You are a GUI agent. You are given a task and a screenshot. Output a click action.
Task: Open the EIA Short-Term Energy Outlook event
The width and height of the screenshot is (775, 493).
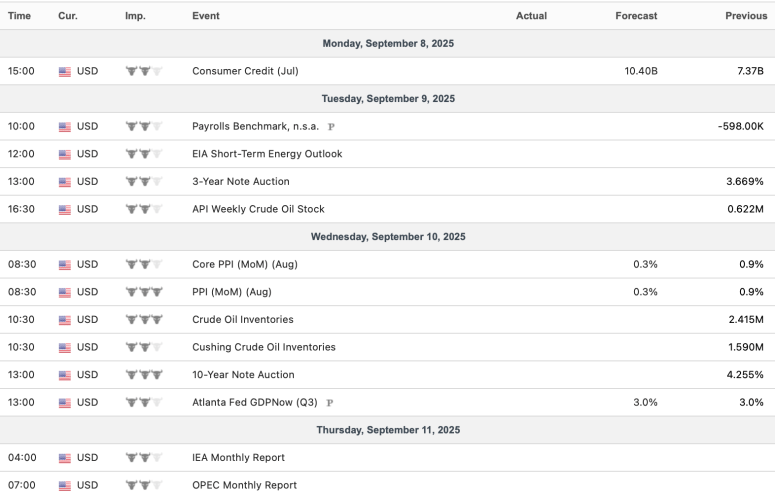click(x=267, y=154)
